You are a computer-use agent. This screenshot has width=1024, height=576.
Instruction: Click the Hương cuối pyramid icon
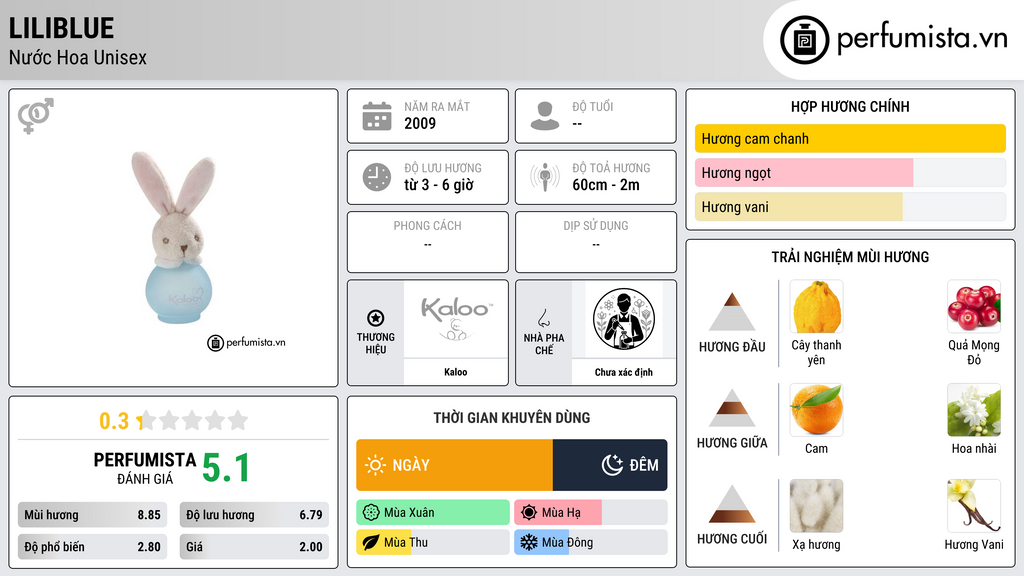(x=732, y=504)
